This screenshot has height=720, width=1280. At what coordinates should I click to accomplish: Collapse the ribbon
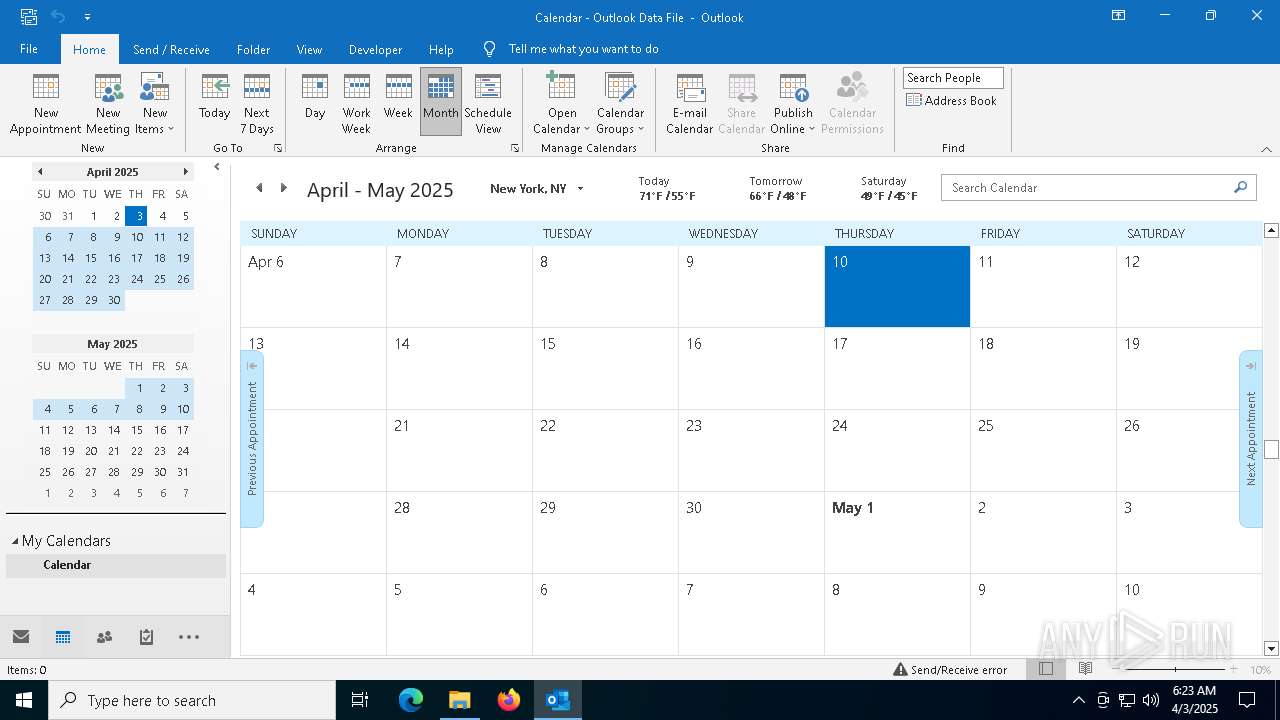coord(1266,149)
